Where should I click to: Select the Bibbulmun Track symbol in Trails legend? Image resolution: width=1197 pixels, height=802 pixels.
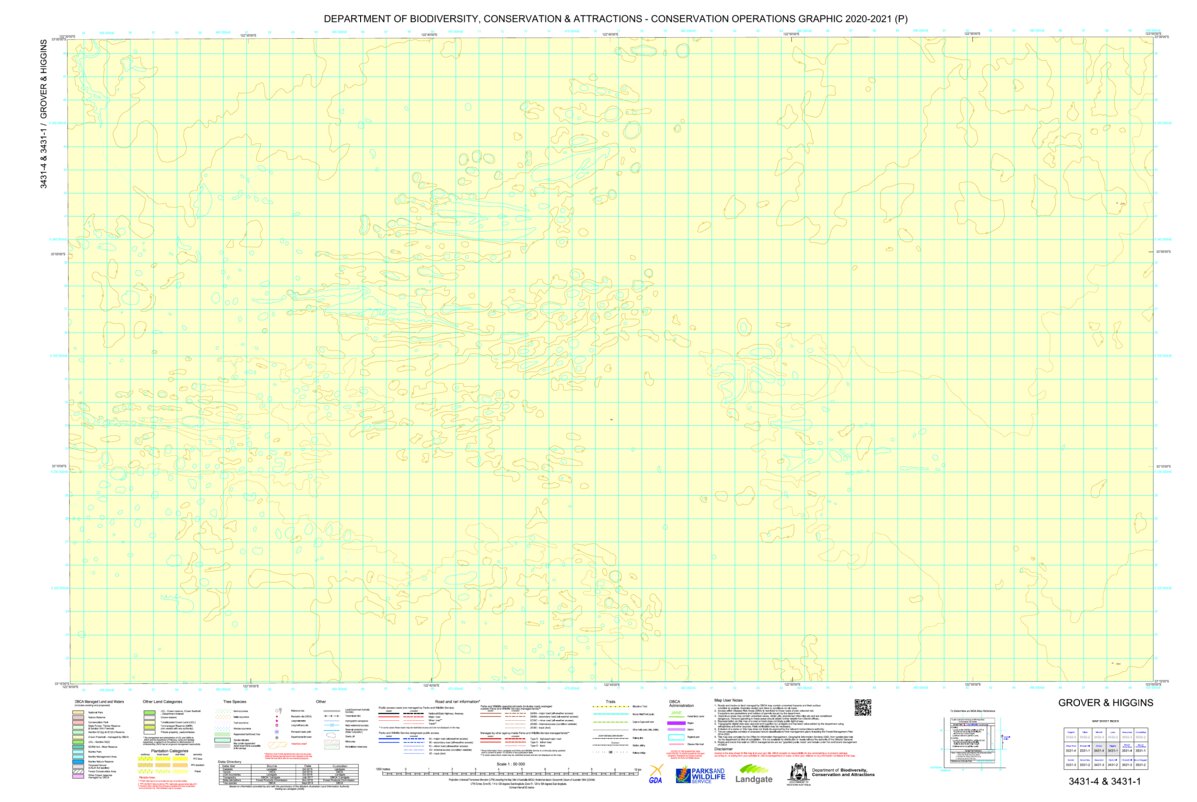click(611, 706)
